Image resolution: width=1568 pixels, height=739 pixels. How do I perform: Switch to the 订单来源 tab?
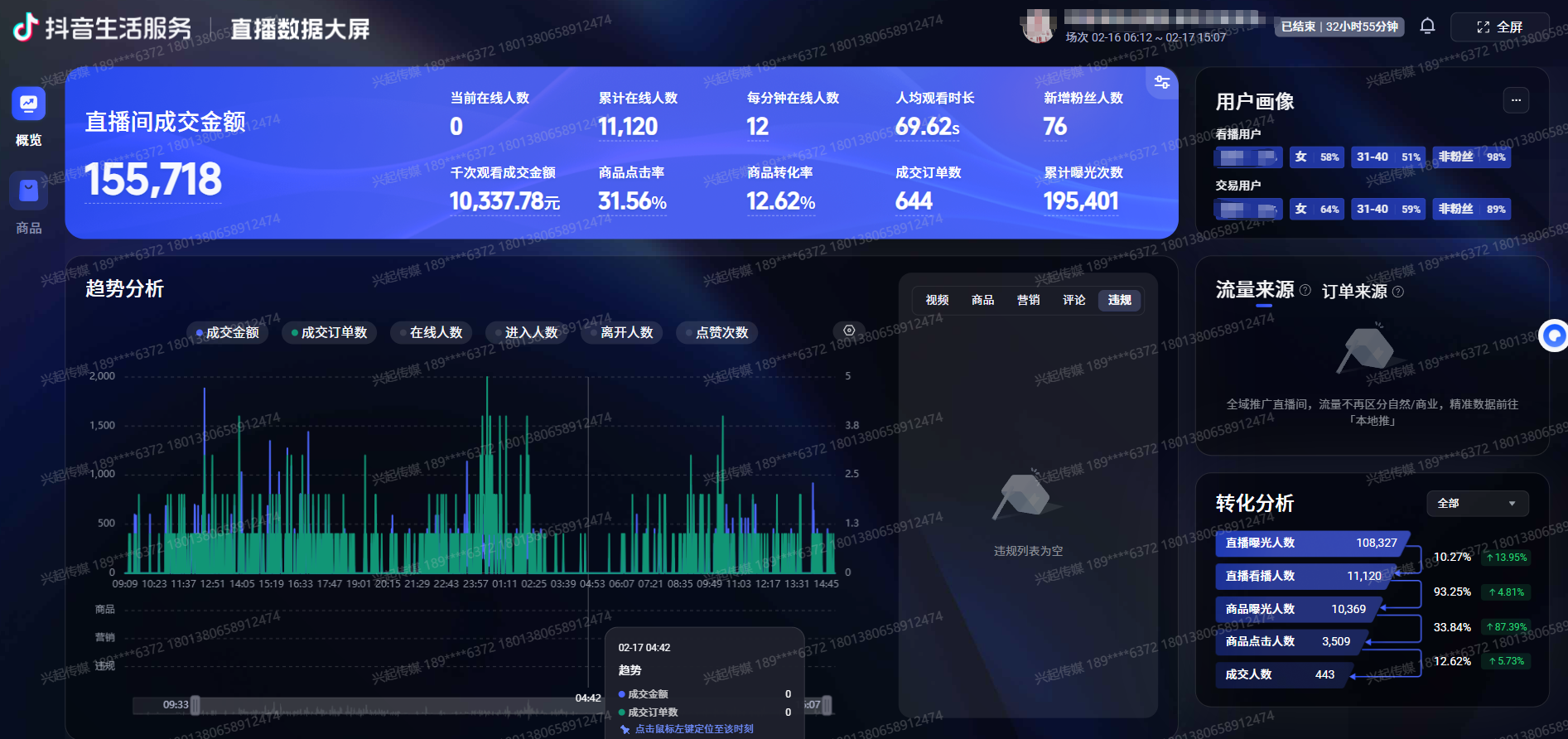pyautogui.click(x=1353, y=292)
